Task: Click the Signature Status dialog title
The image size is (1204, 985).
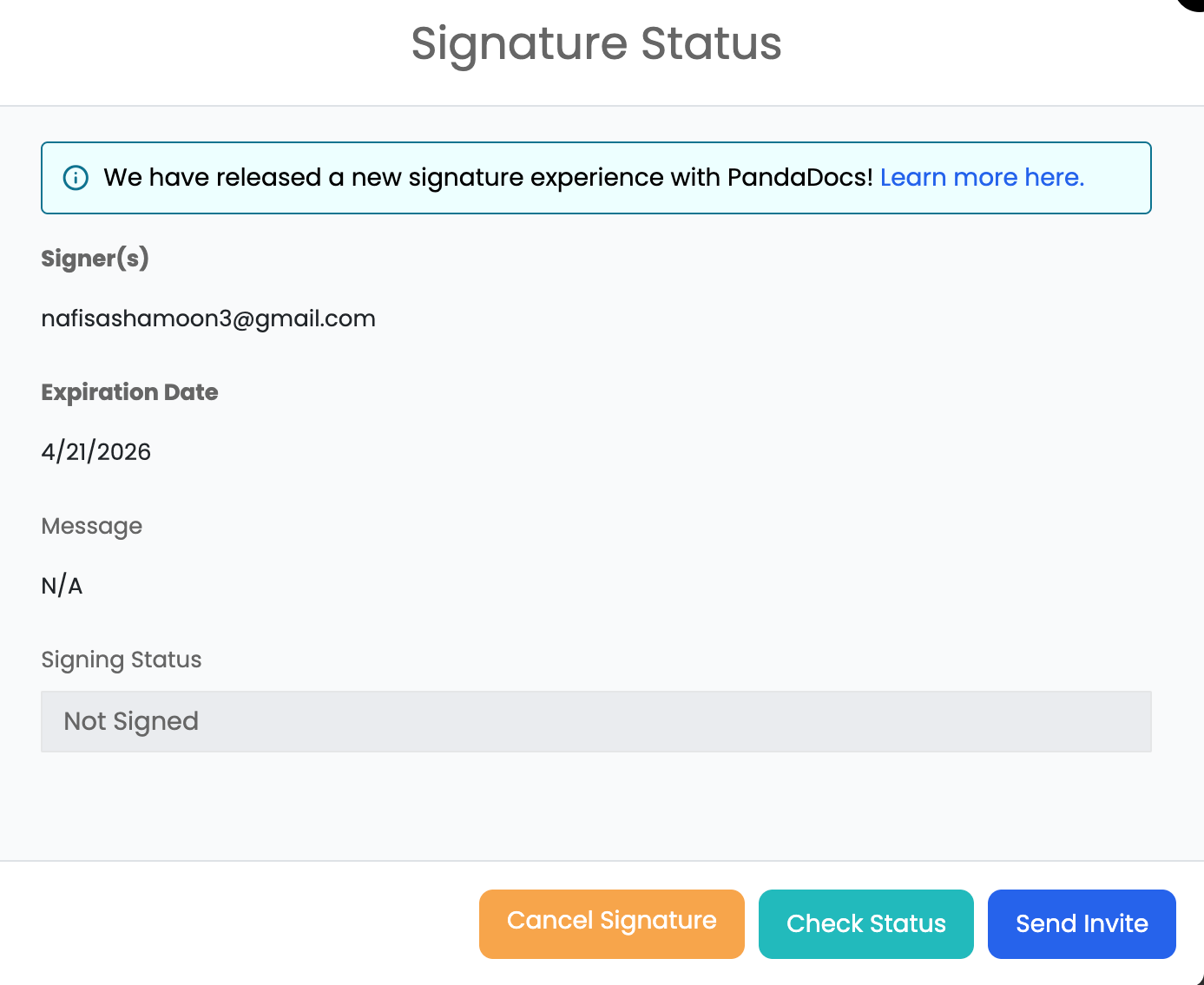Action: [595, 43]
